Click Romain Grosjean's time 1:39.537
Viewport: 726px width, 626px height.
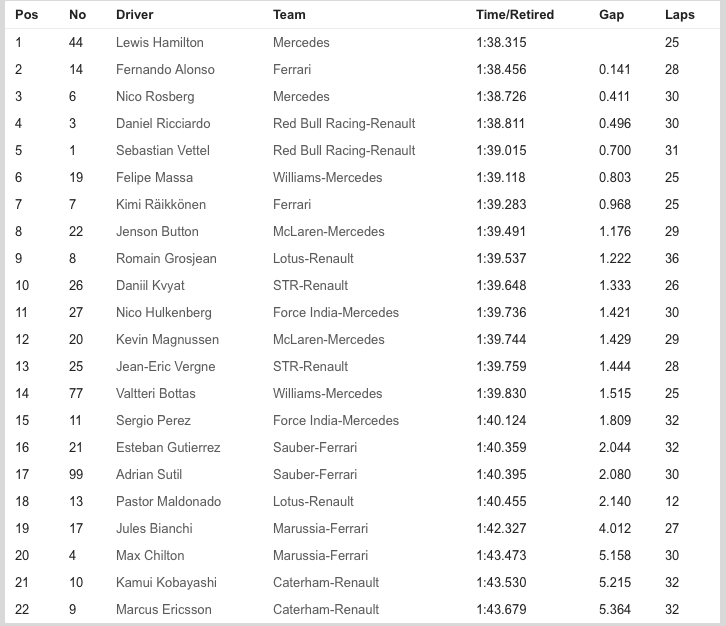pyautogui.click(x=502, y=258)
